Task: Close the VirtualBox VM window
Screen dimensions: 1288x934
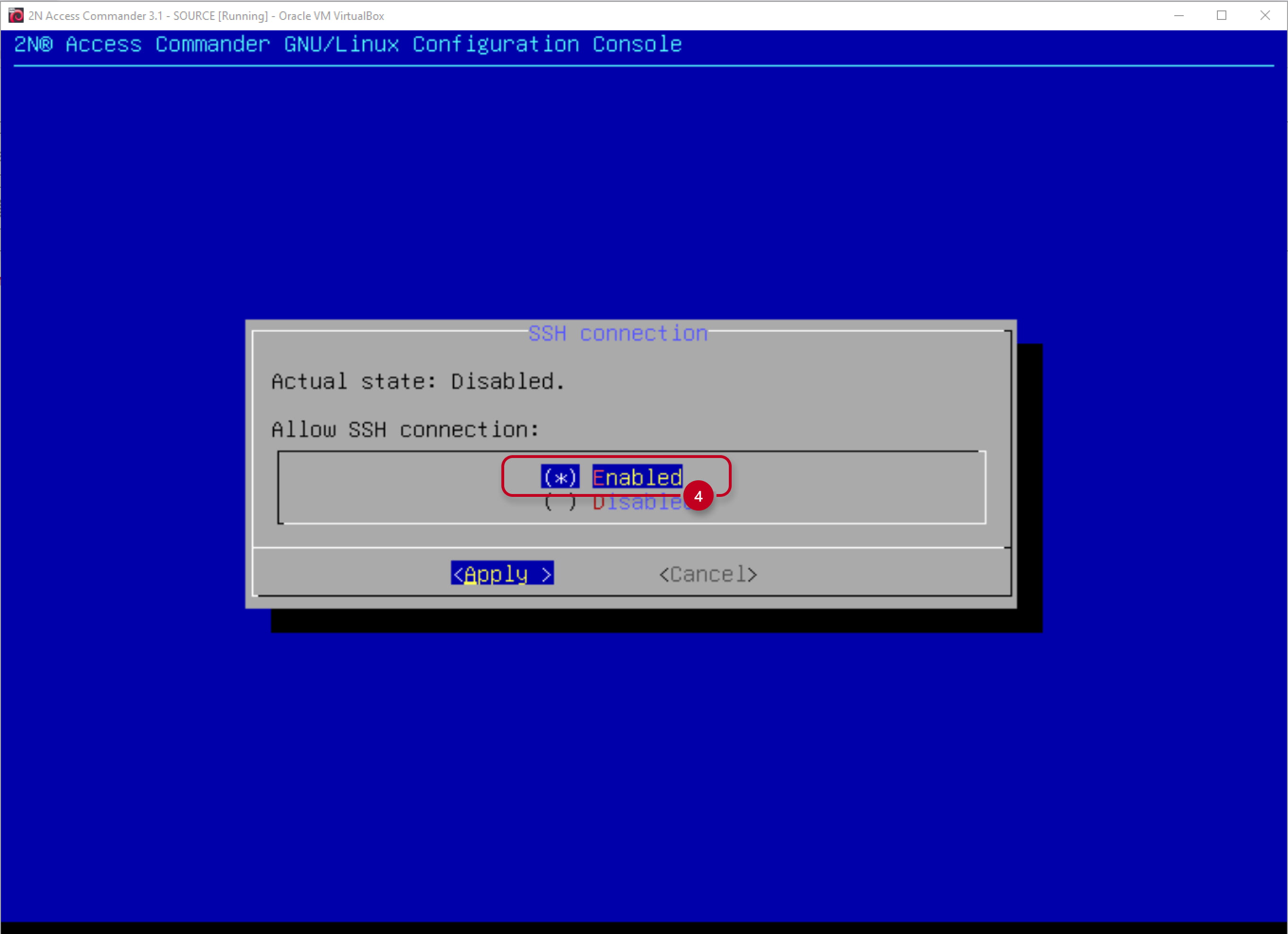Action: point(1265,15)
